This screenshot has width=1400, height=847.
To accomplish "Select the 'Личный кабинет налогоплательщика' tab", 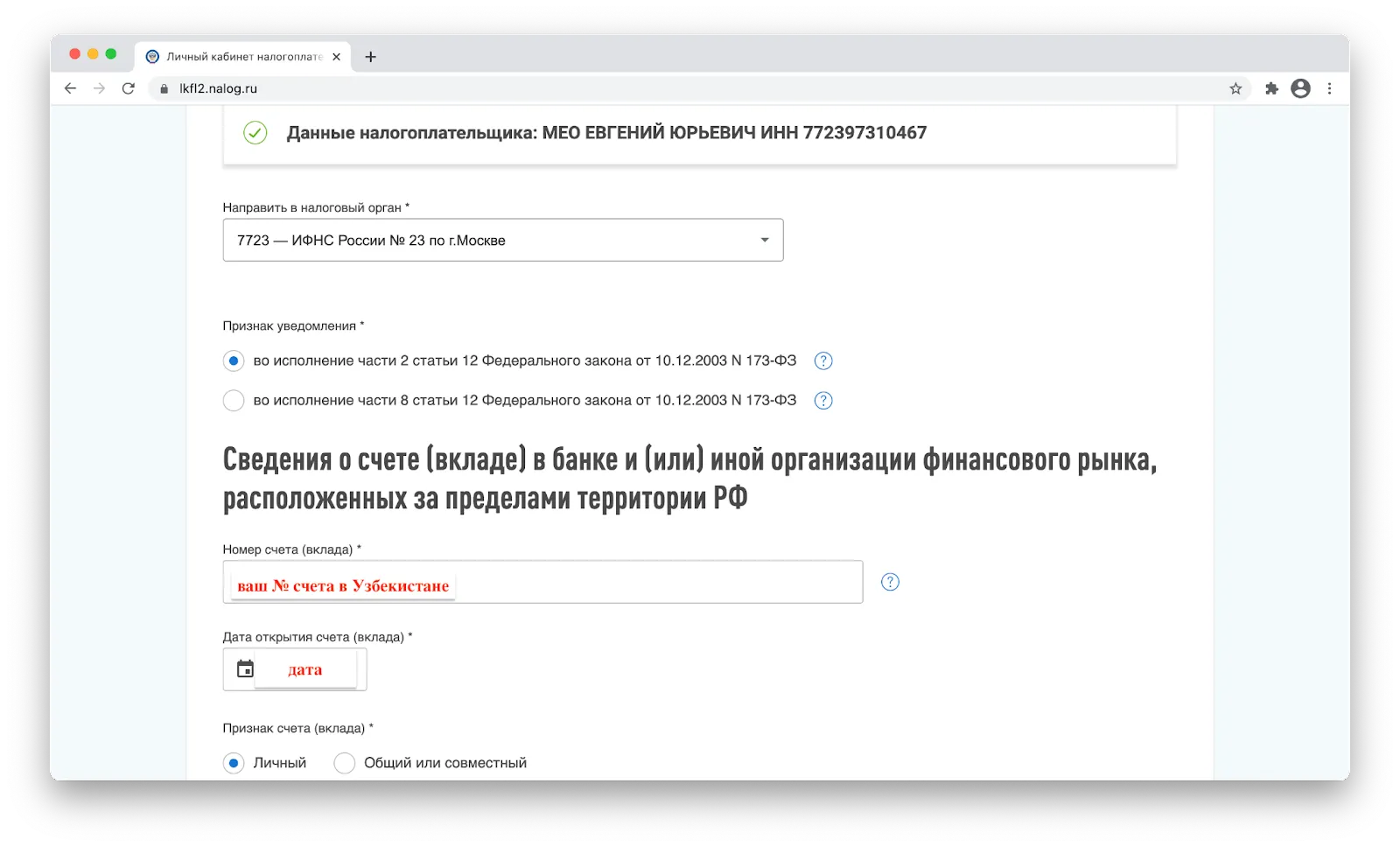I will (x=236, y=57).
